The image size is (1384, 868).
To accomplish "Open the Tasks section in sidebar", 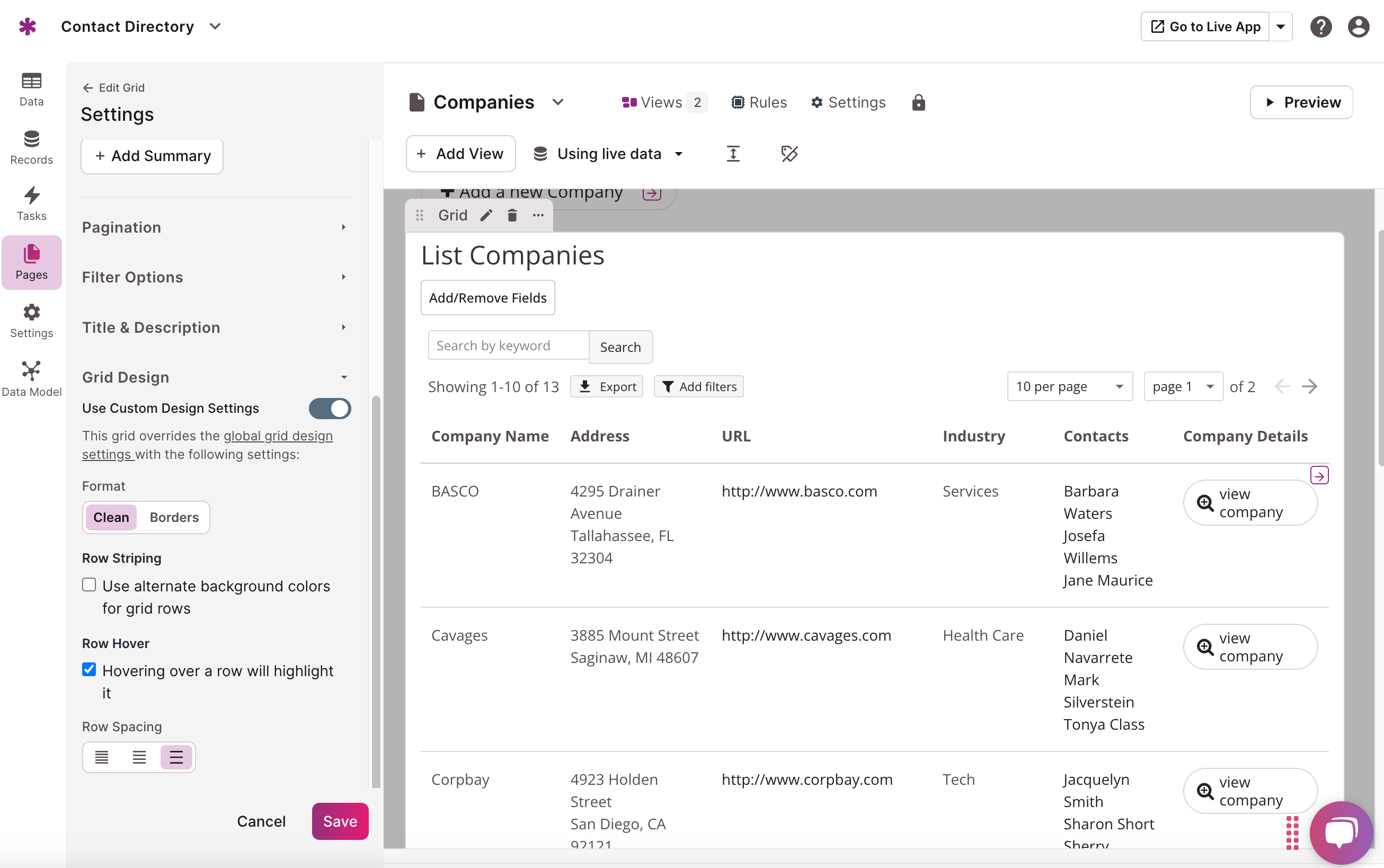I will pyautogui.click(x=32, y=205).
